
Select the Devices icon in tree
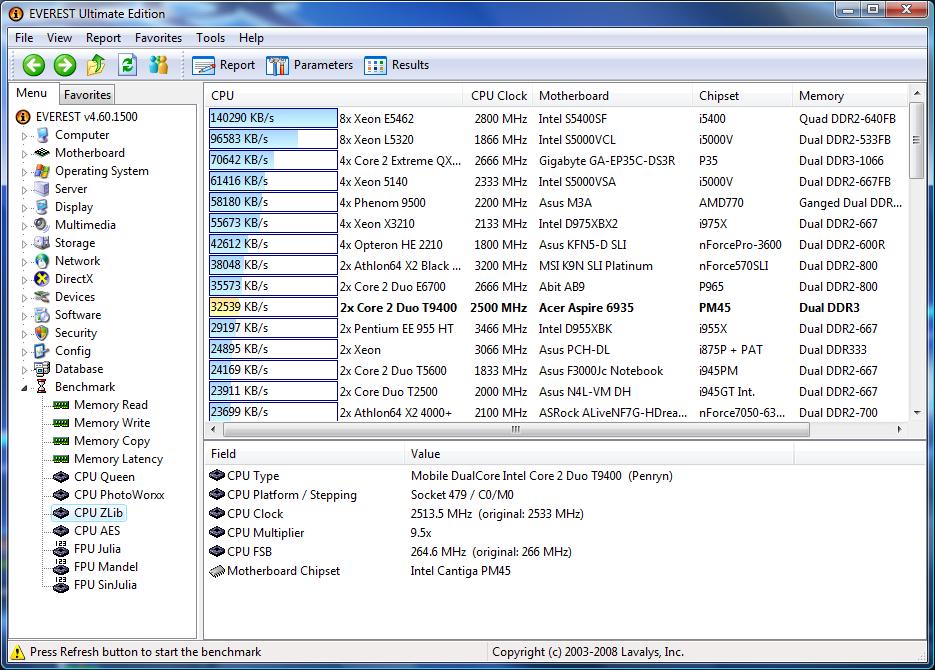[x=41, y=297]
